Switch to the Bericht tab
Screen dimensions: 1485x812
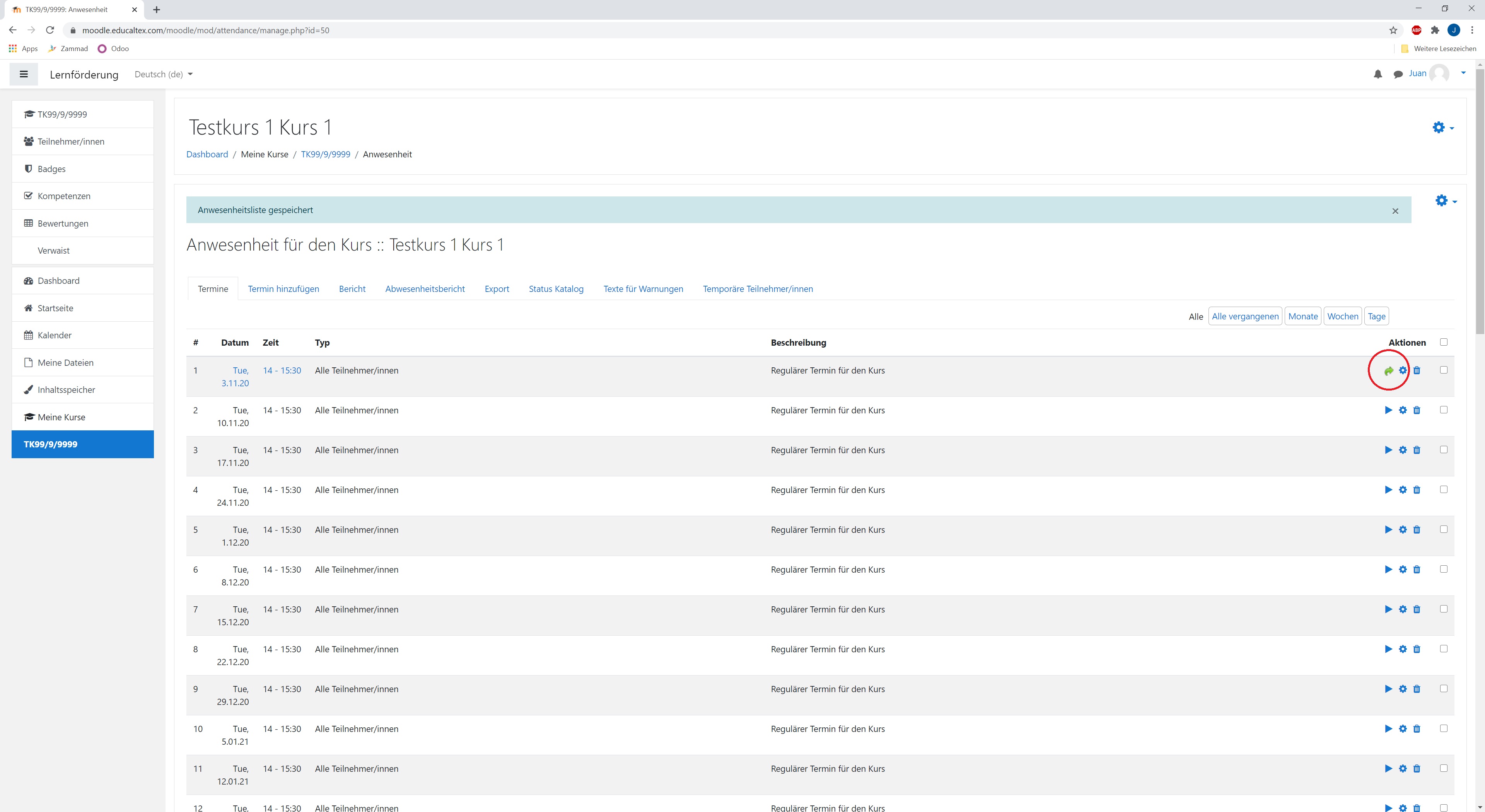(352, 289)
